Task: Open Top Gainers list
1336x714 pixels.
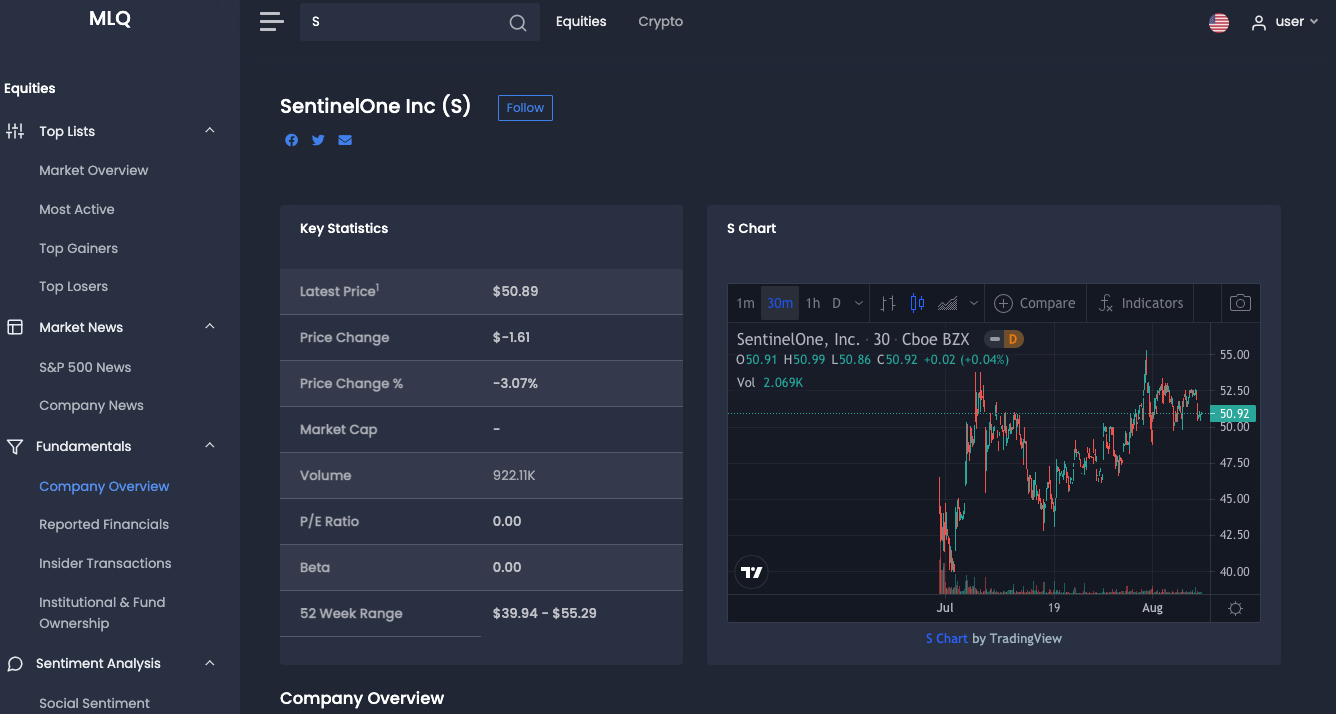Action: (x=78, y=248)
